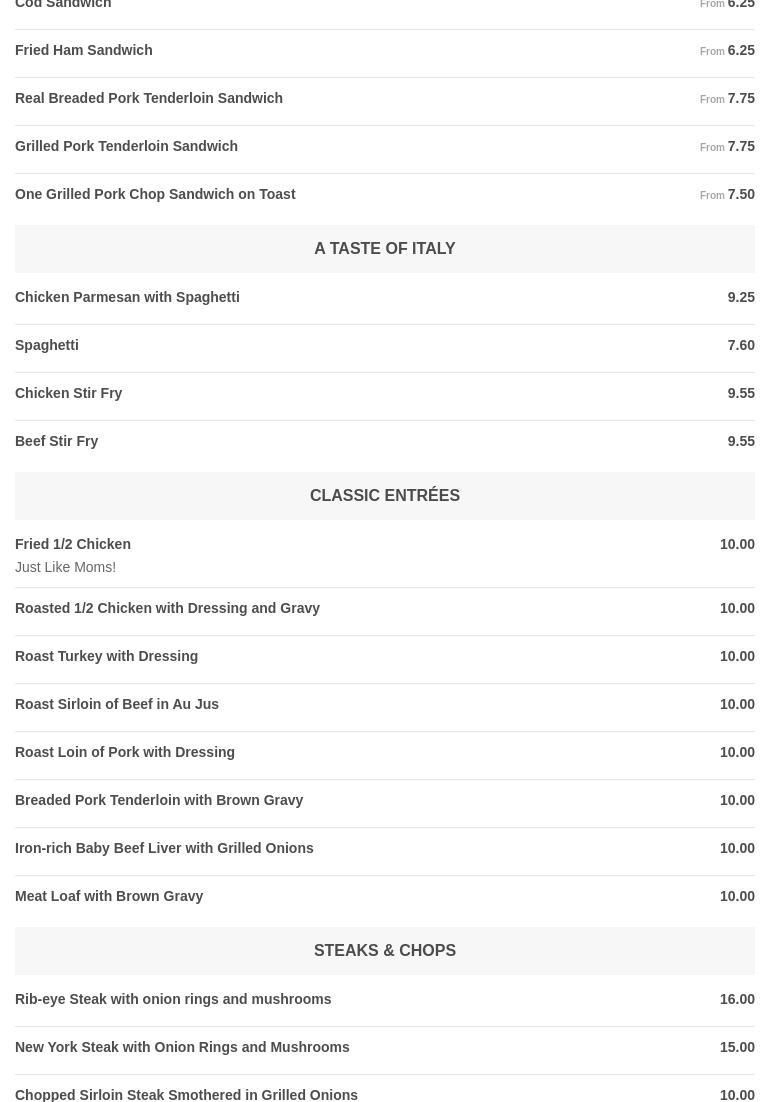770x1102 pixels.
Task: Click the A Taste of Italy header
Action: (384, 248)
